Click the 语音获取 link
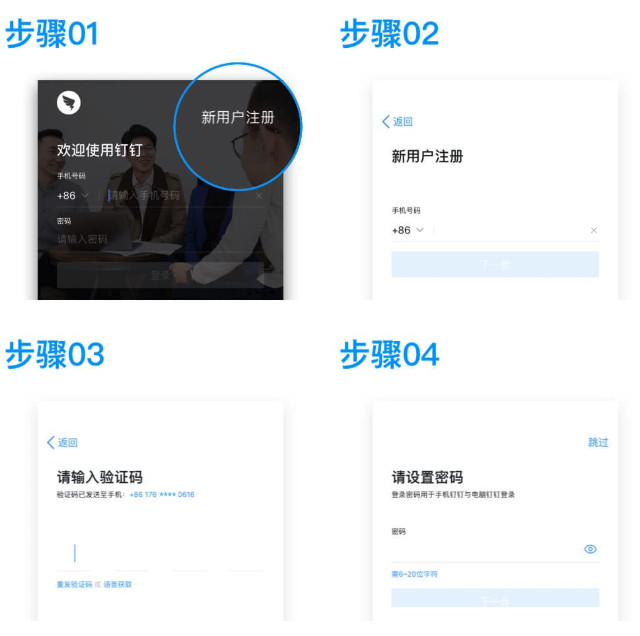This screenshot has width=640, height=636. (118, 585)
